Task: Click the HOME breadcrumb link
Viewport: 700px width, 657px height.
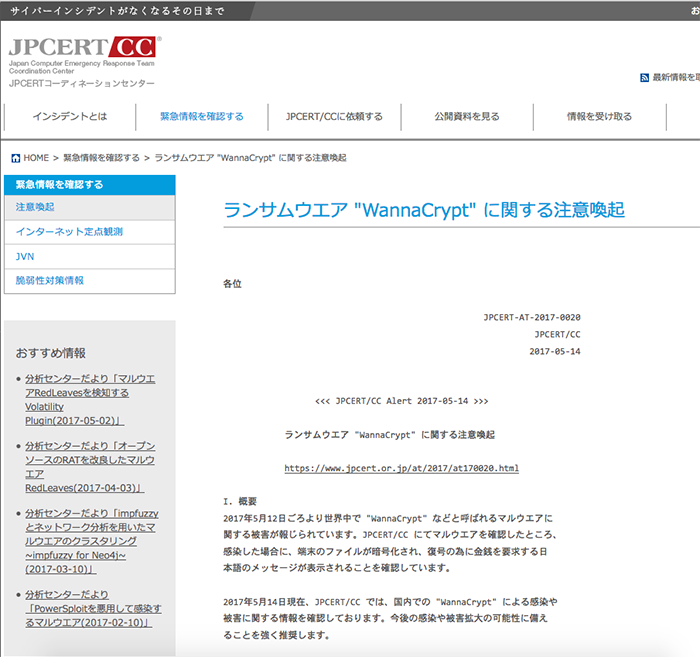Action: [x=36, y=158]
